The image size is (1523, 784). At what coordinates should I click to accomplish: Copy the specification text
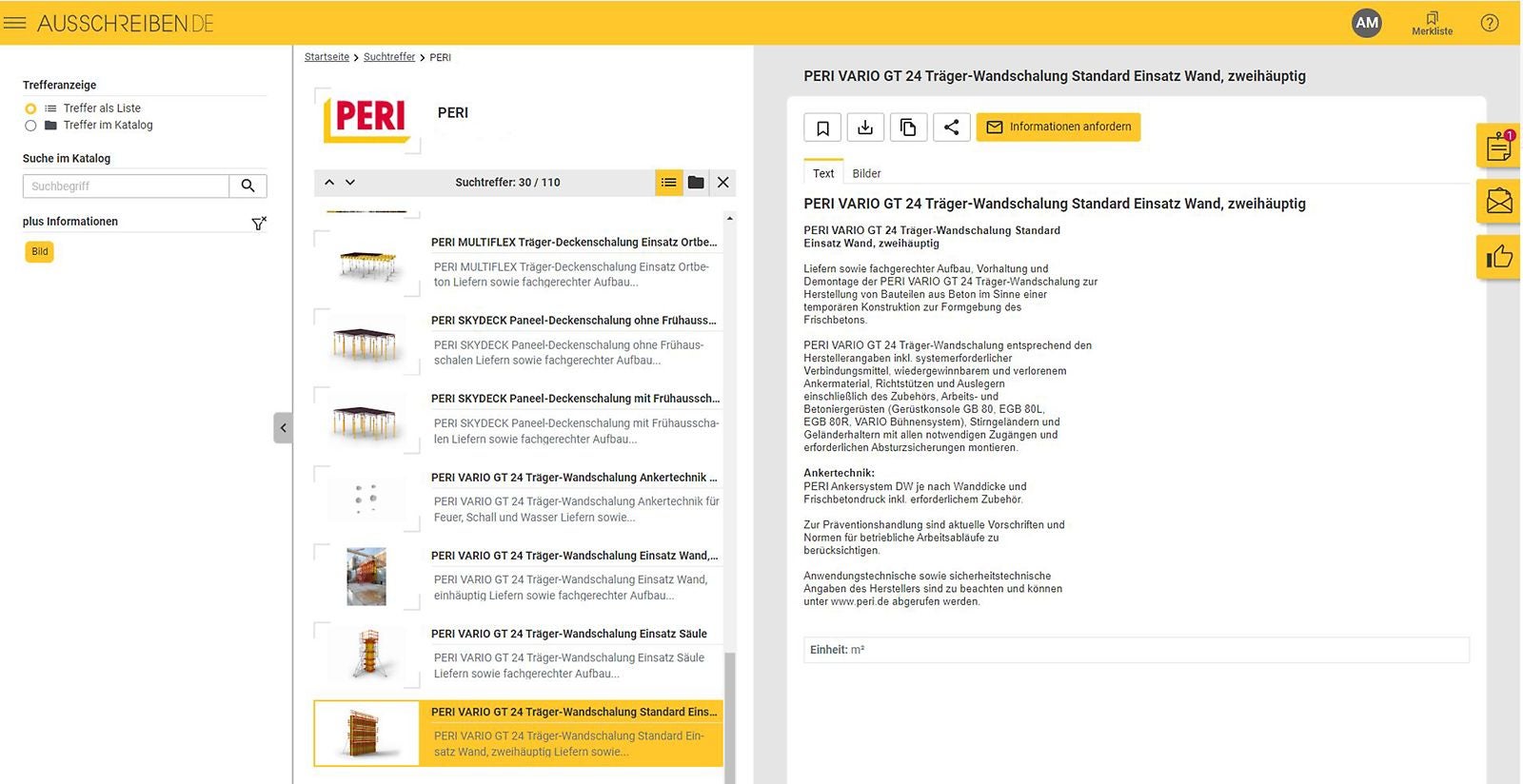click(908, 127)
